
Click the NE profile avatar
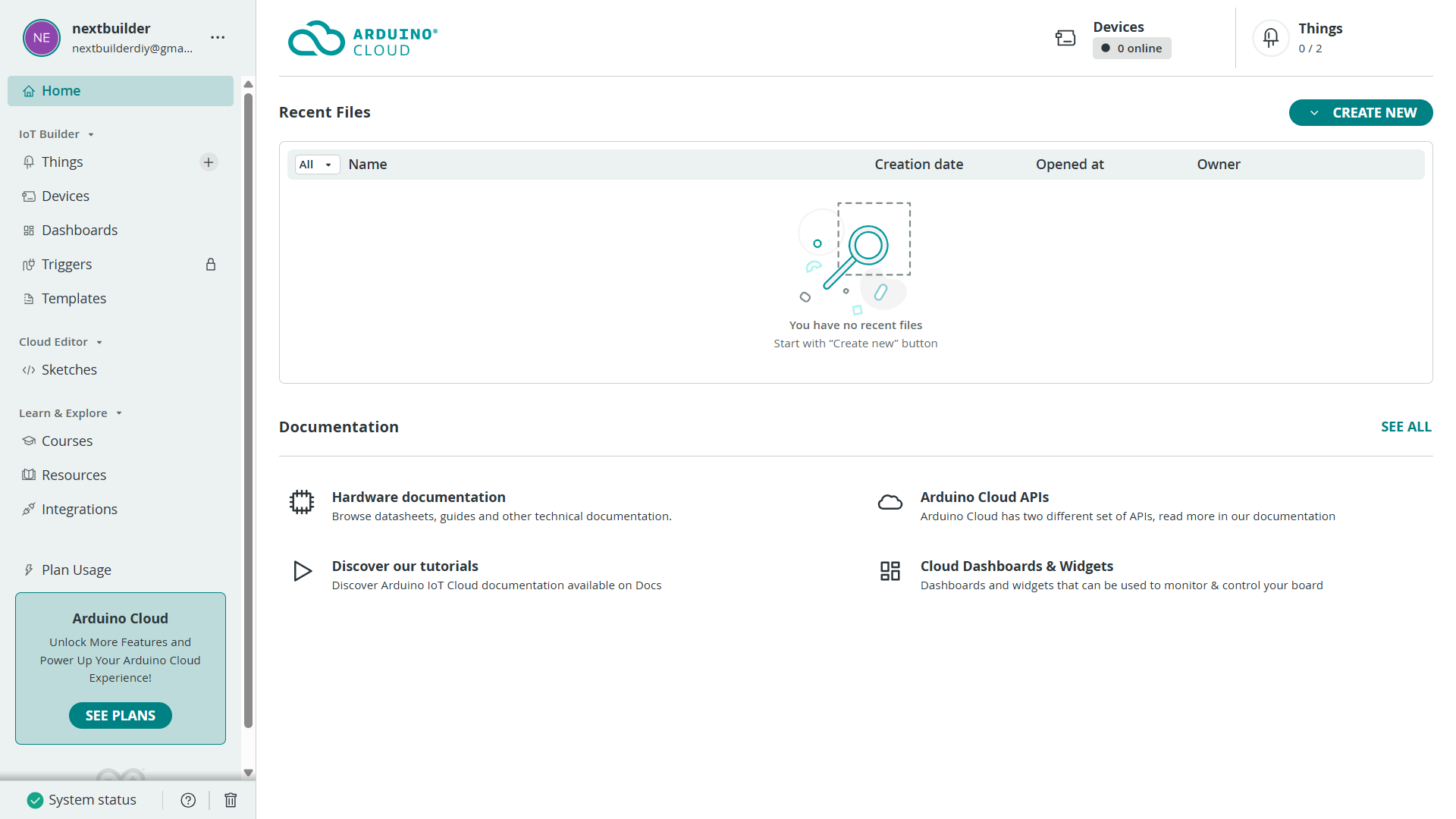(42, 38)
